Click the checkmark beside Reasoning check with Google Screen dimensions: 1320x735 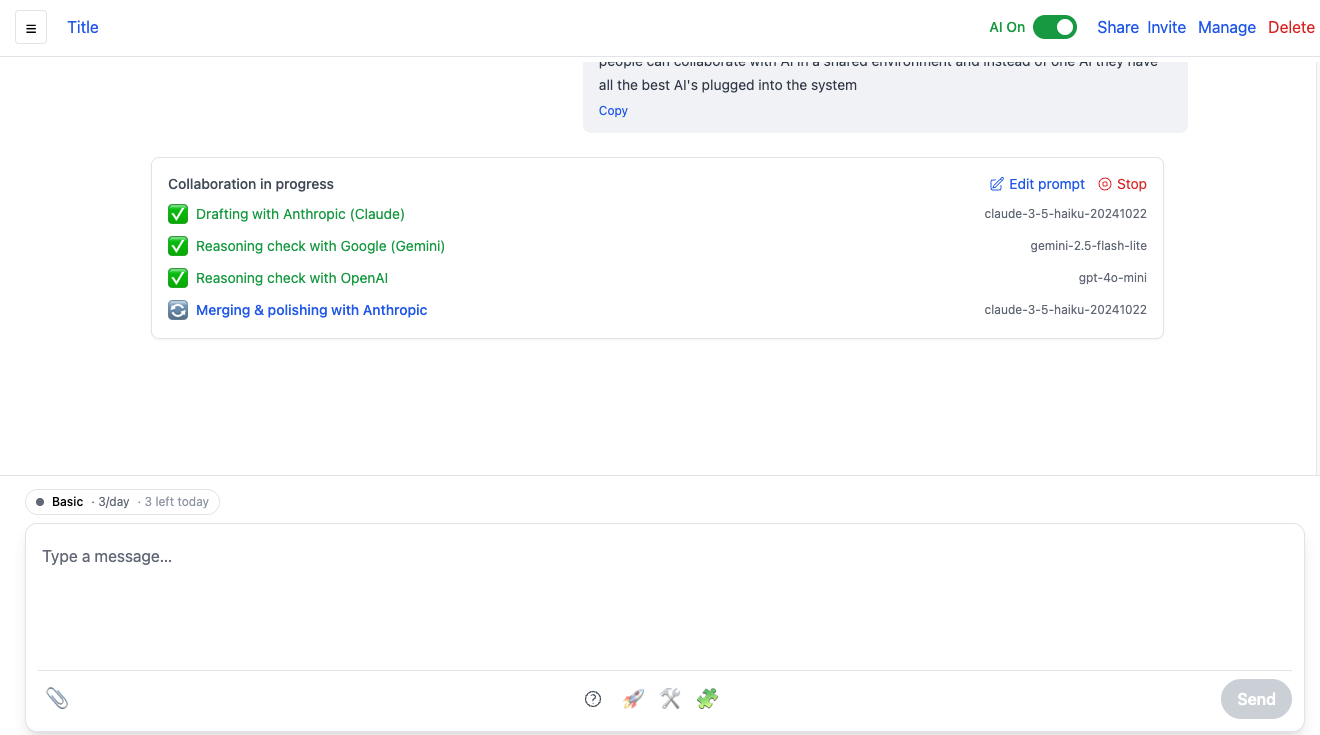[178, 246]
